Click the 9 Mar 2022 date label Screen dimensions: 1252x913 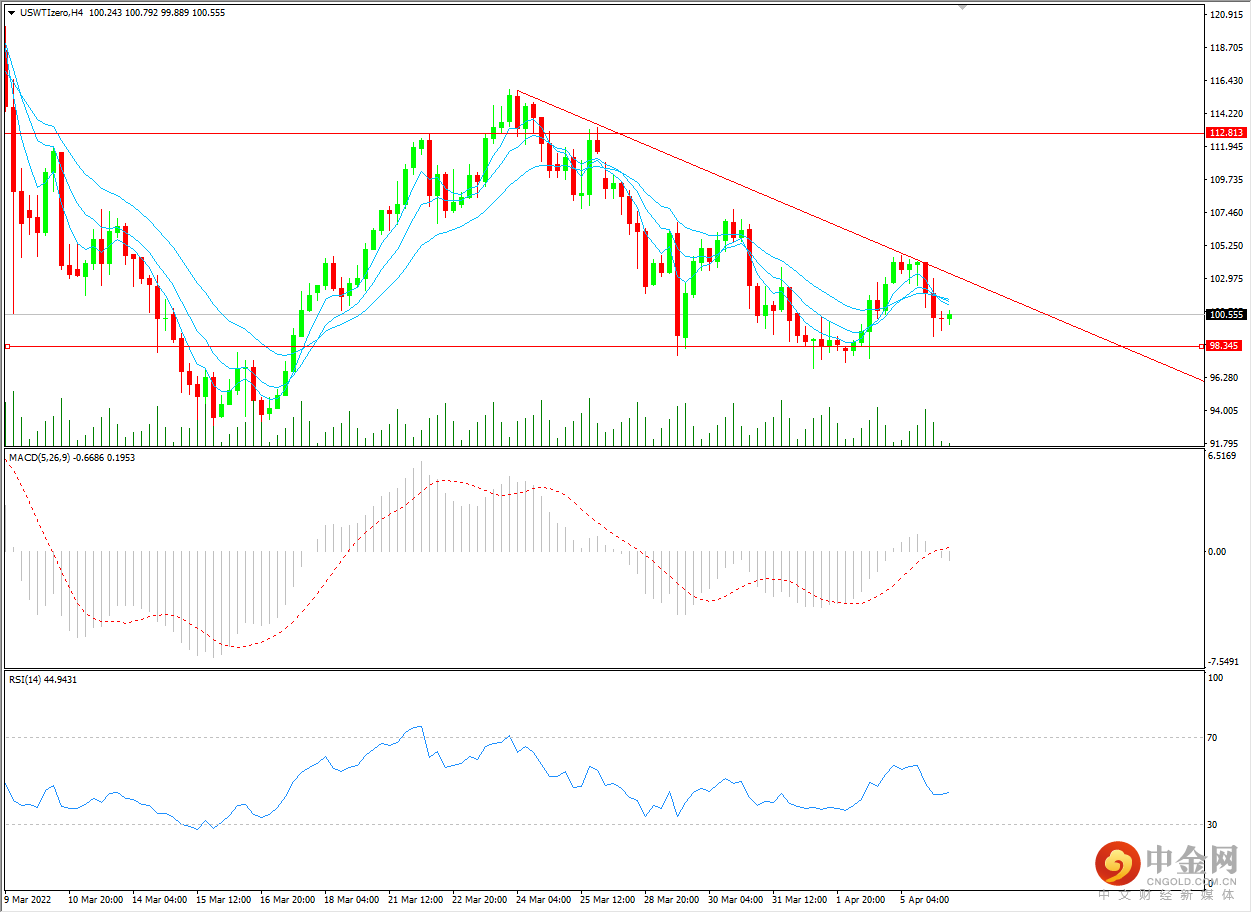pyautogui.click(x=30, y=900)
